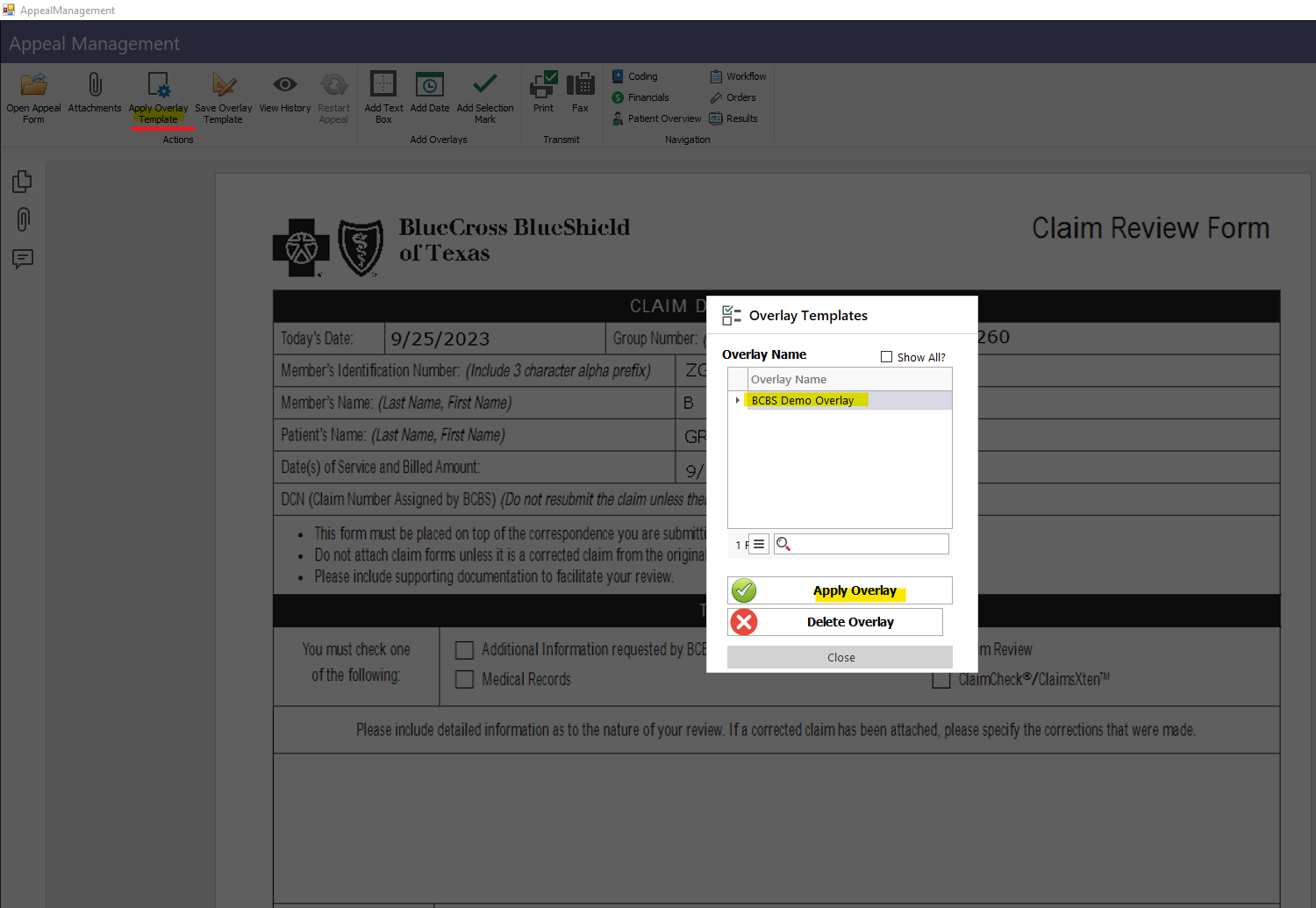Image resolution: width=1316 pixels, height=908 pixels.
Task: Click the overlay search field
Action: [862, 544]
